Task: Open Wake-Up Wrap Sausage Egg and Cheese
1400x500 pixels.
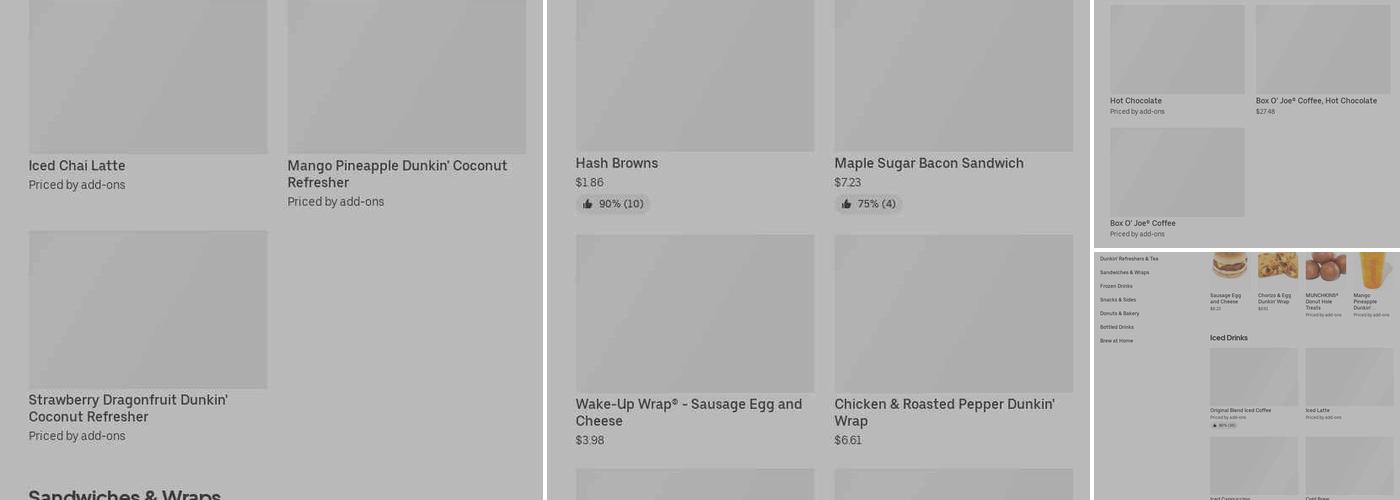Action: point(688,412)
